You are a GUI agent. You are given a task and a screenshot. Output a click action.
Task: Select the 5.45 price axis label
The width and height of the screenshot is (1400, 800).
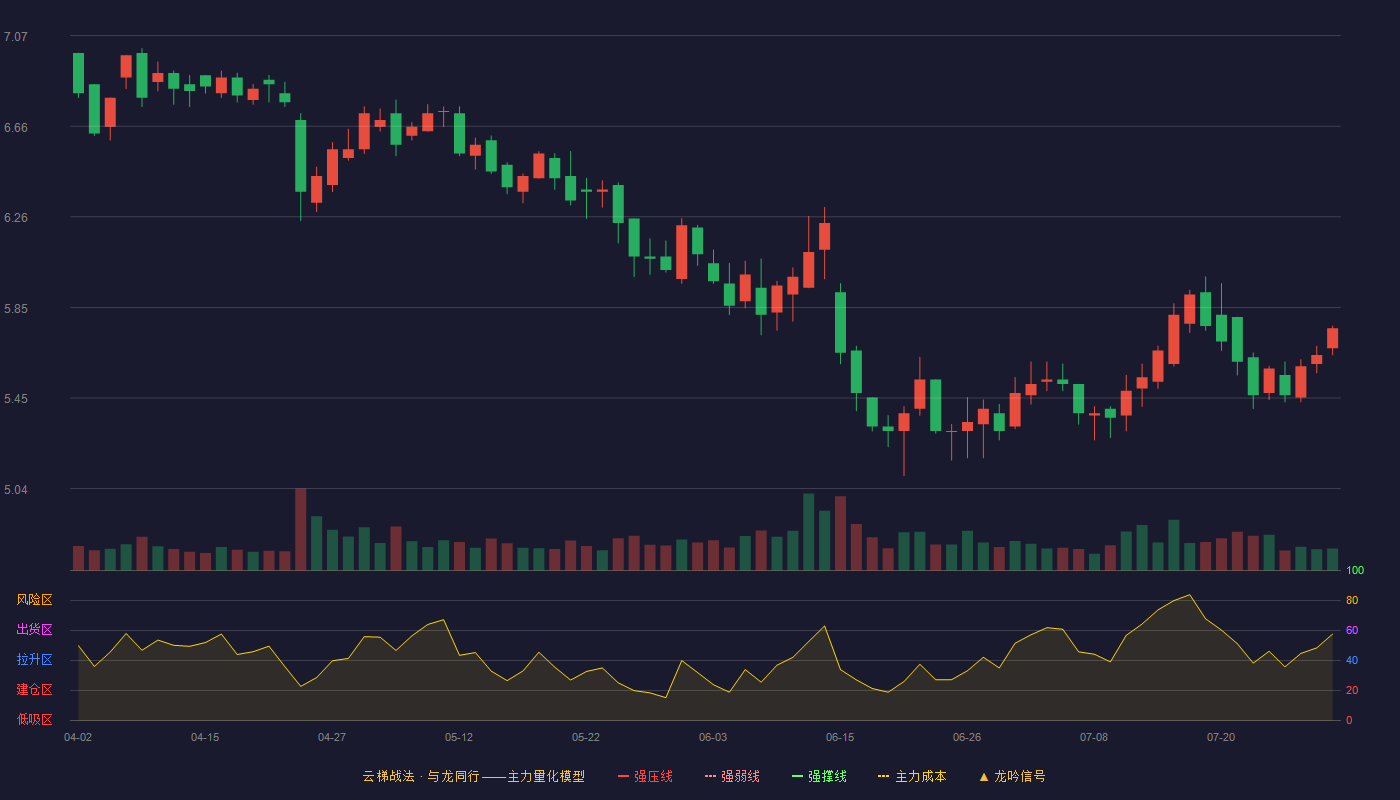pos(16,400)
